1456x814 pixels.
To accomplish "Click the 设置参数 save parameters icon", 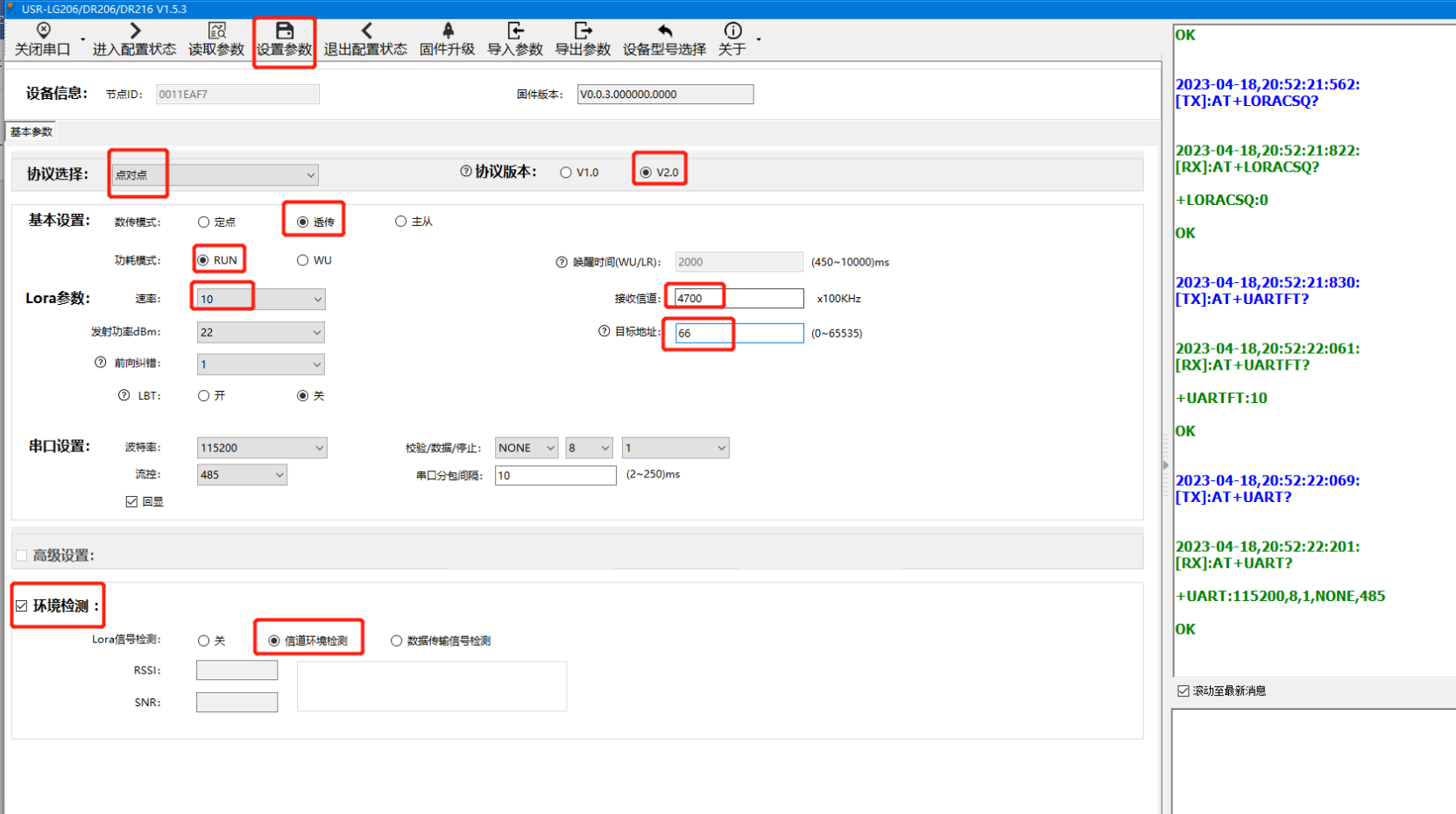I will pyautogui.click(x=284, y=32).
